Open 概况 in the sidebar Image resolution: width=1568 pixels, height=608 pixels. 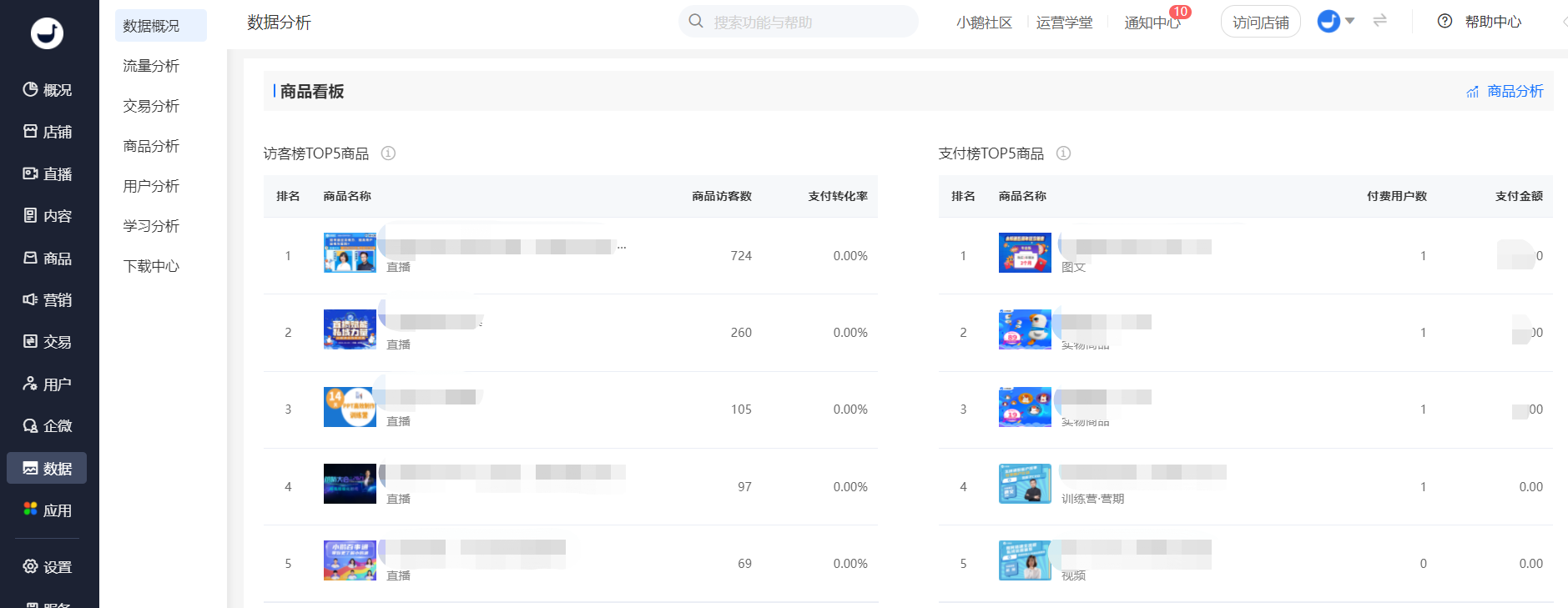coord(47,89)
